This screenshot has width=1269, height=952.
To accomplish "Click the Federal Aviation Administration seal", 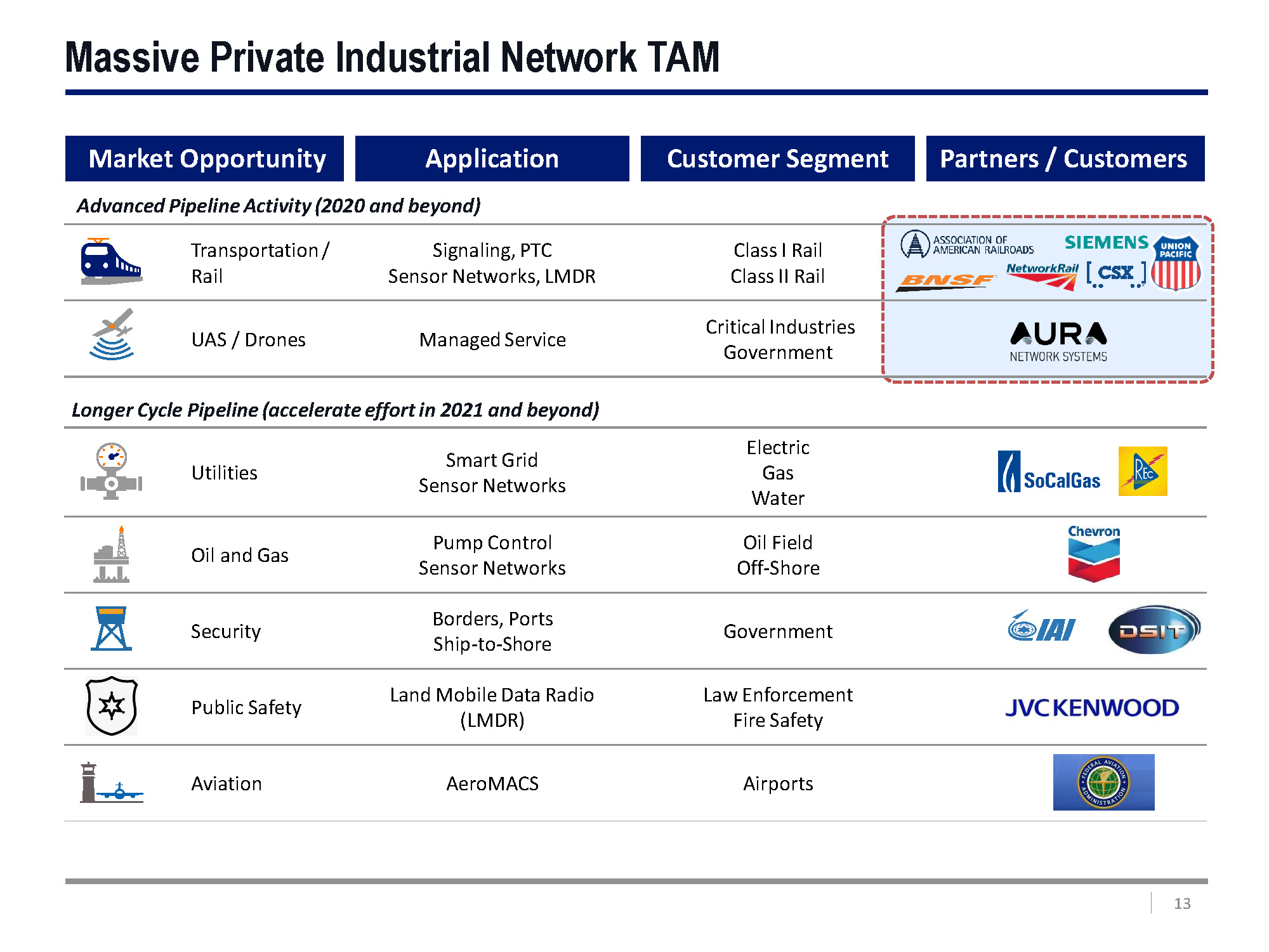I will (x=1103, y=782).
